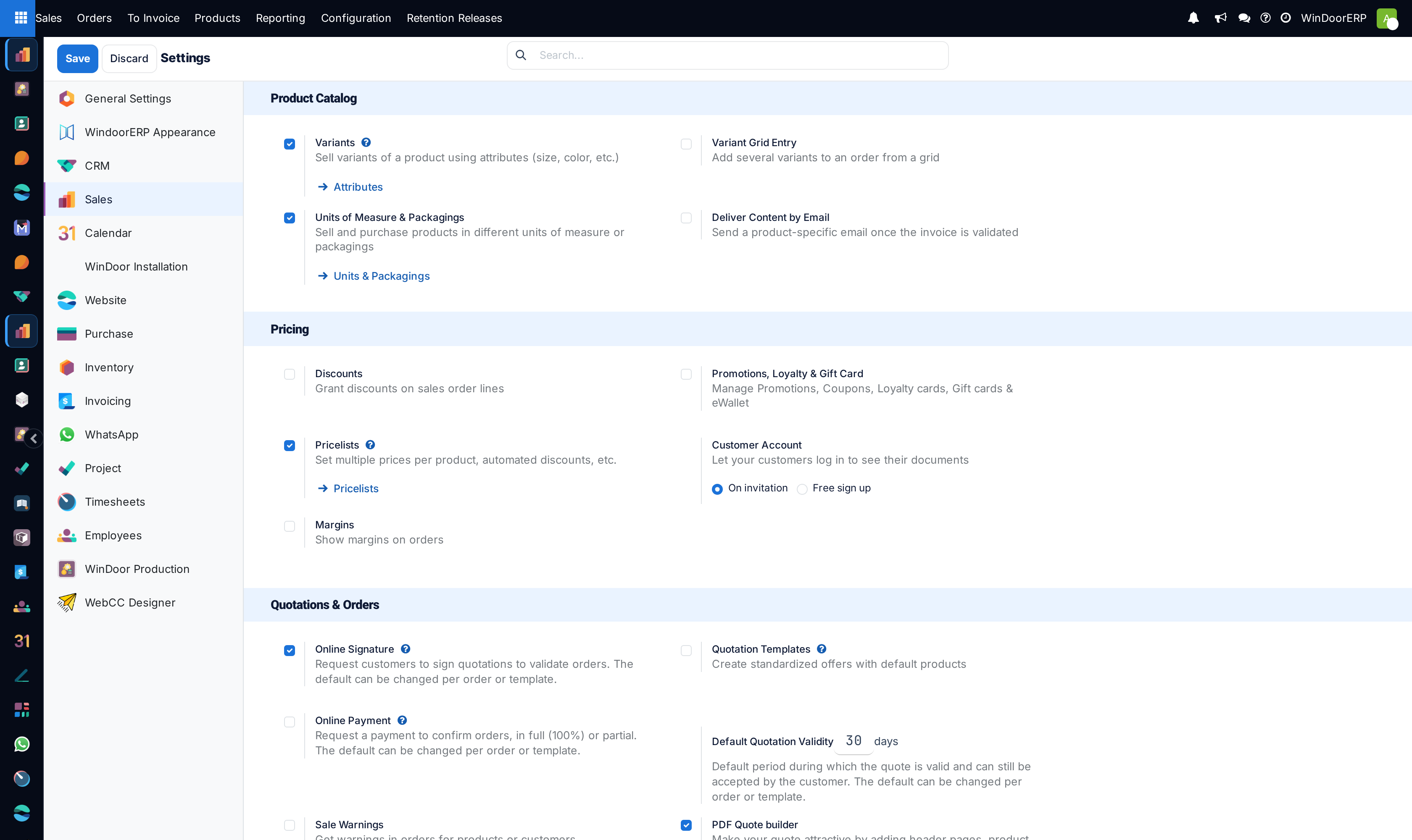1412x840 pixels.
Task: Open the calendar 31 icon in far-left rail
Action: click(21, 641)
